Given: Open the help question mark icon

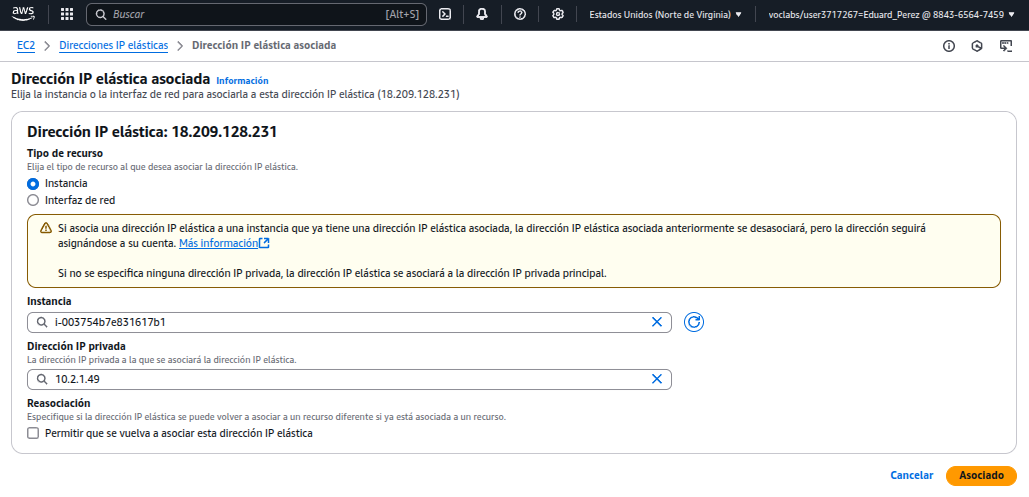Looking at the screenshot, I should click(x=519, y=15).
